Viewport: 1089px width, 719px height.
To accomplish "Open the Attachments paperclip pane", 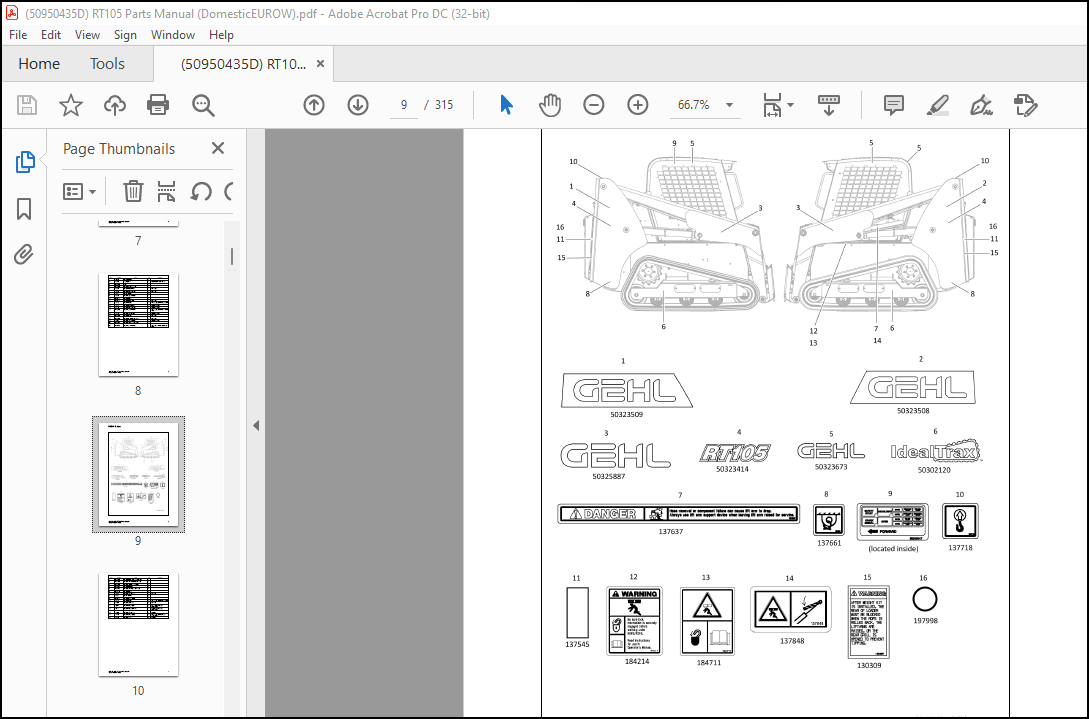I will point(24,254).
